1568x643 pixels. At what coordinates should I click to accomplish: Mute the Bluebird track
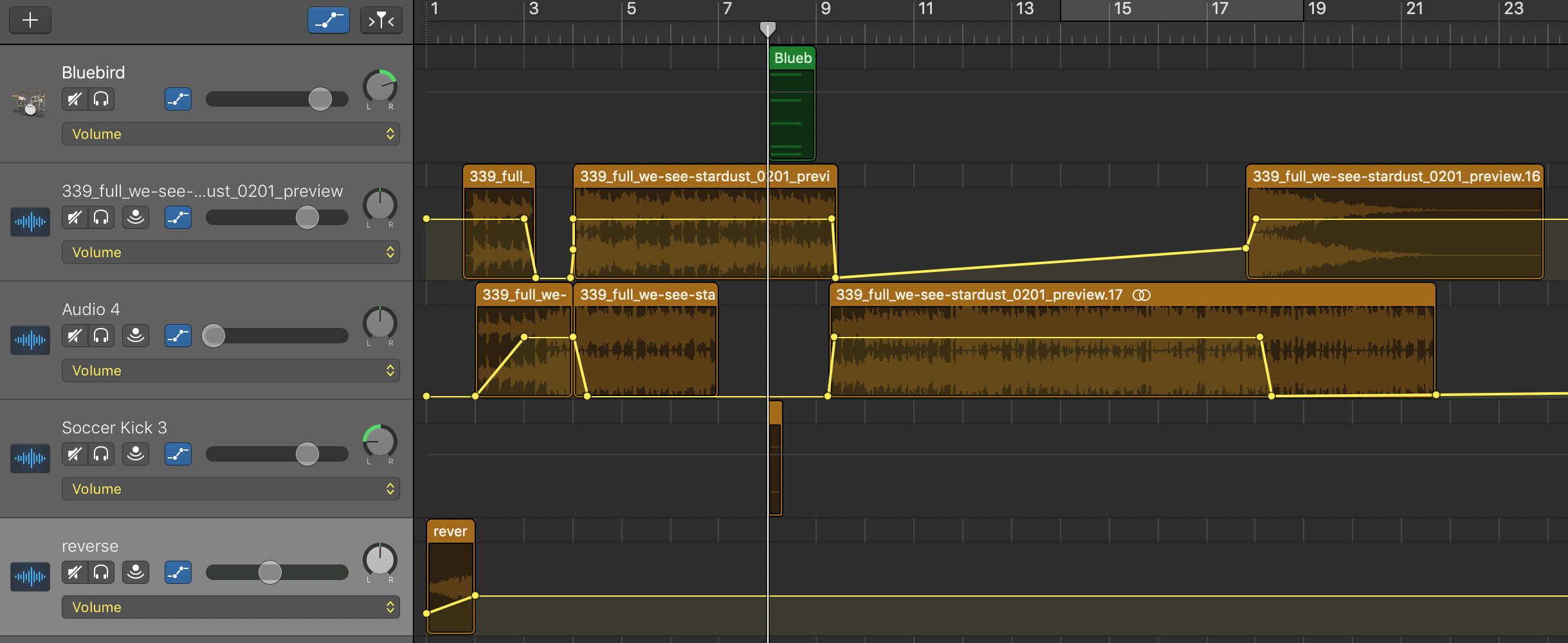click(x=75, y=99)
